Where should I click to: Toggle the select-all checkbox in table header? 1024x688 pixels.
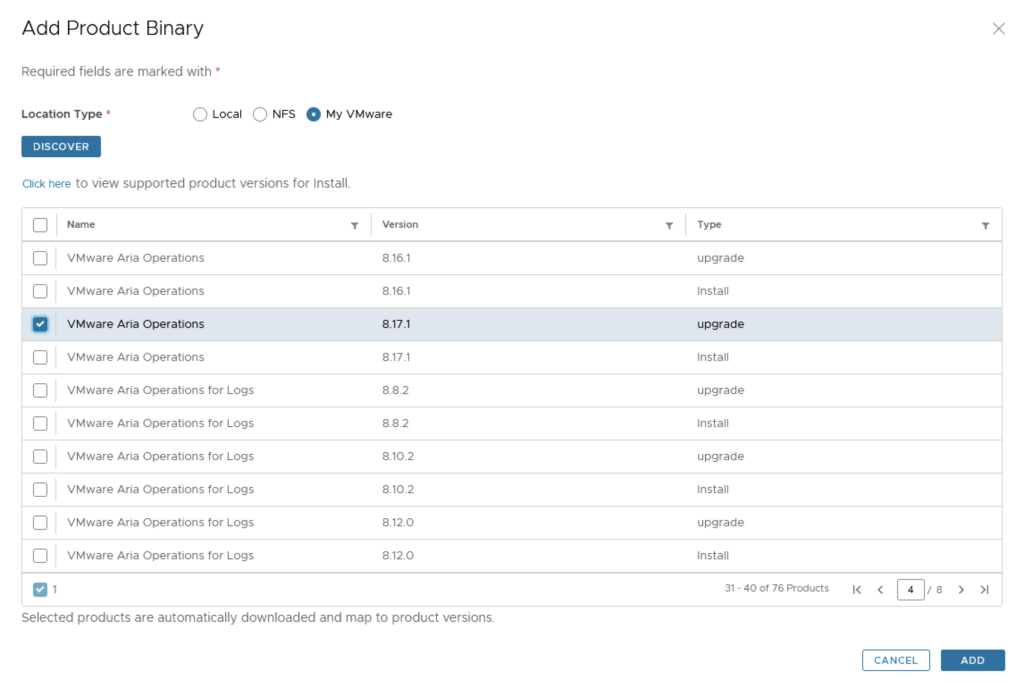click(40, 225)
